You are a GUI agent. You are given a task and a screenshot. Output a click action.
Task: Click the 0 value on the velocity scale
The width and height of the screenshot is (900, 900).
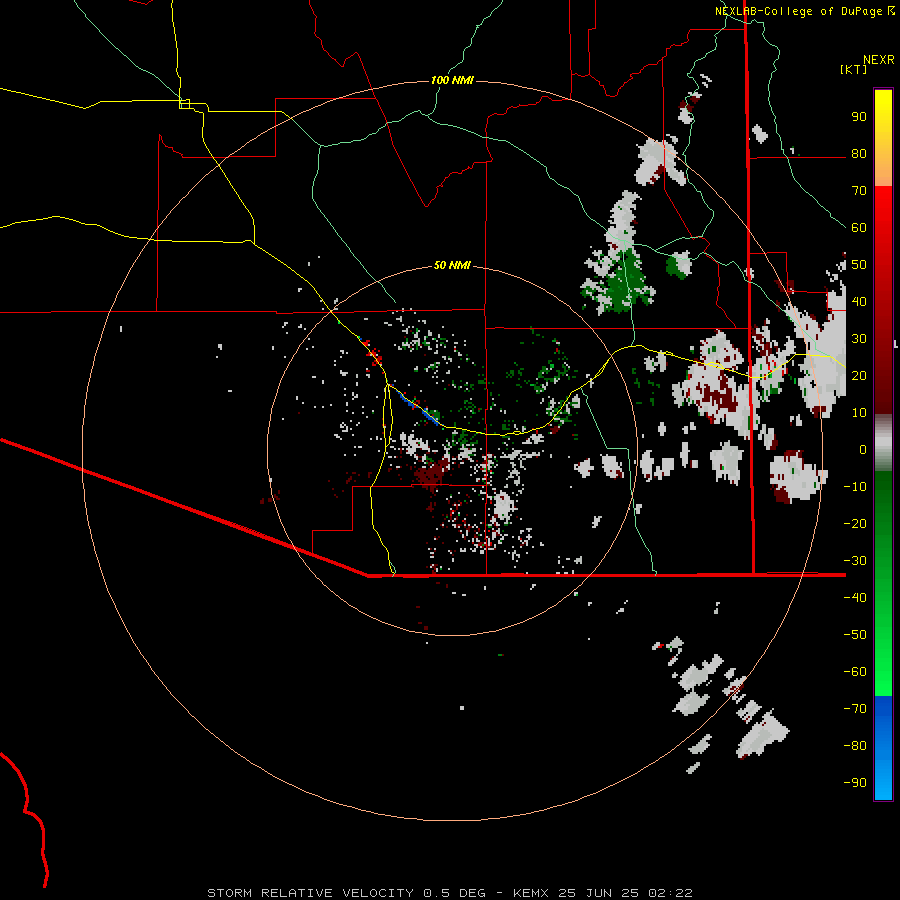[863, 449]
